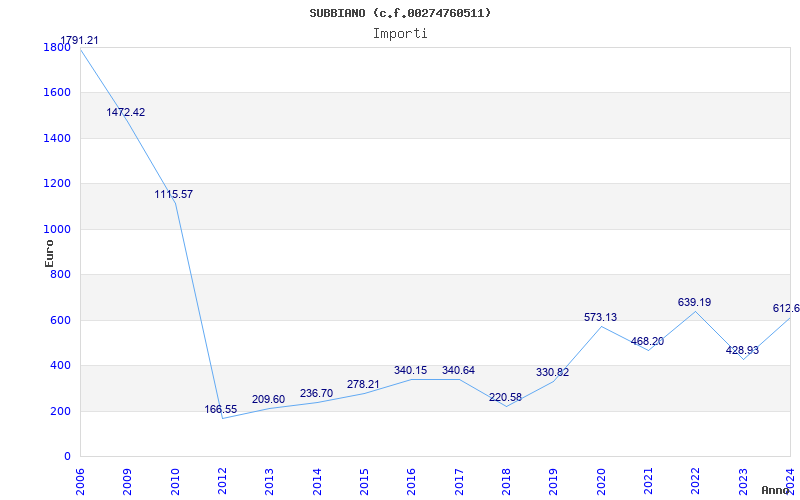This screenshot has width=800, height=500.
Task: Click the 2024 year label
Action: [x=790, y=482]
